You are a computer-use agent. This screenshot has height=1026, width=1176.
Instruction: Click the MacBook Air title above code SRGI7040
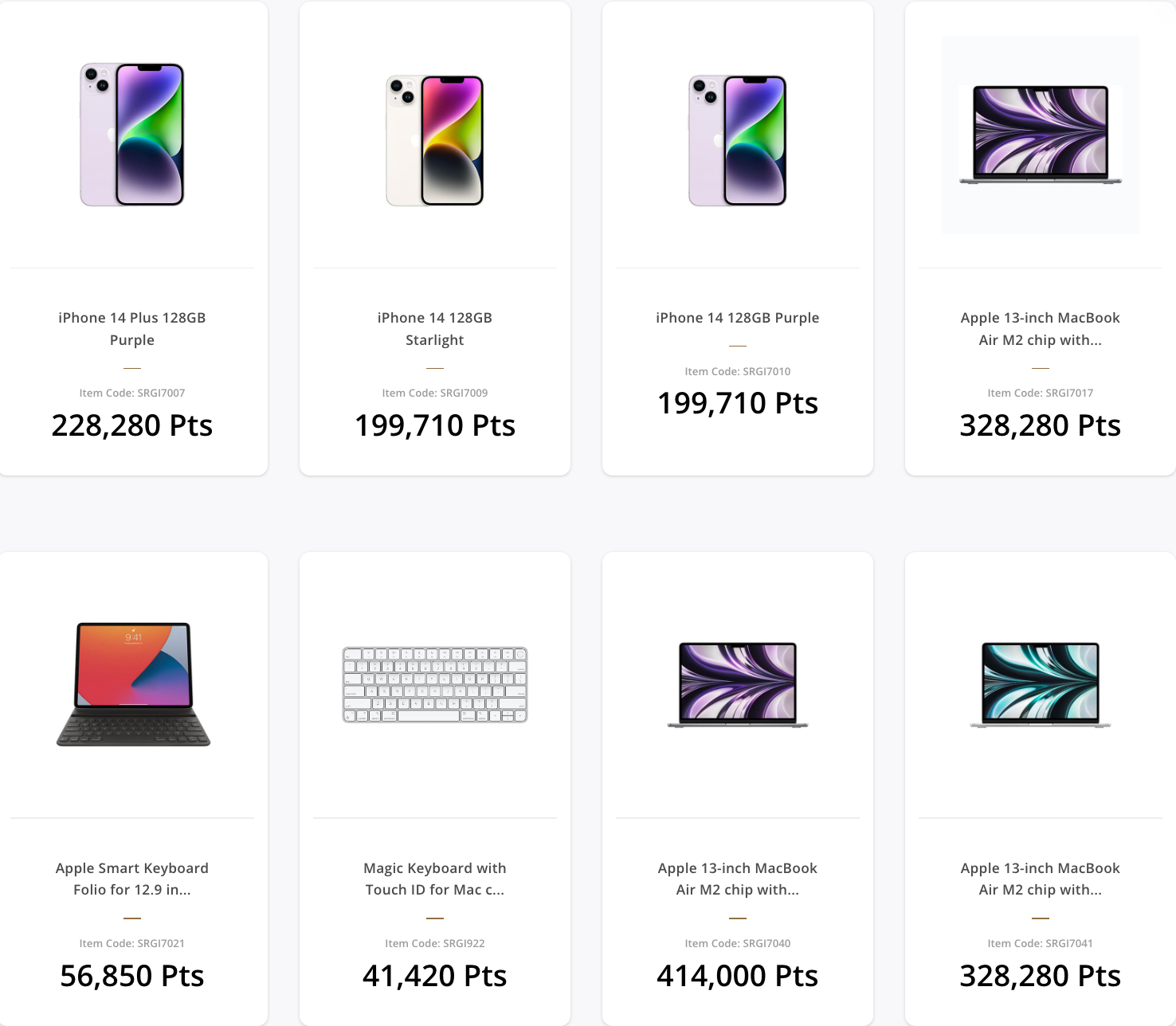tap(738, 879)
